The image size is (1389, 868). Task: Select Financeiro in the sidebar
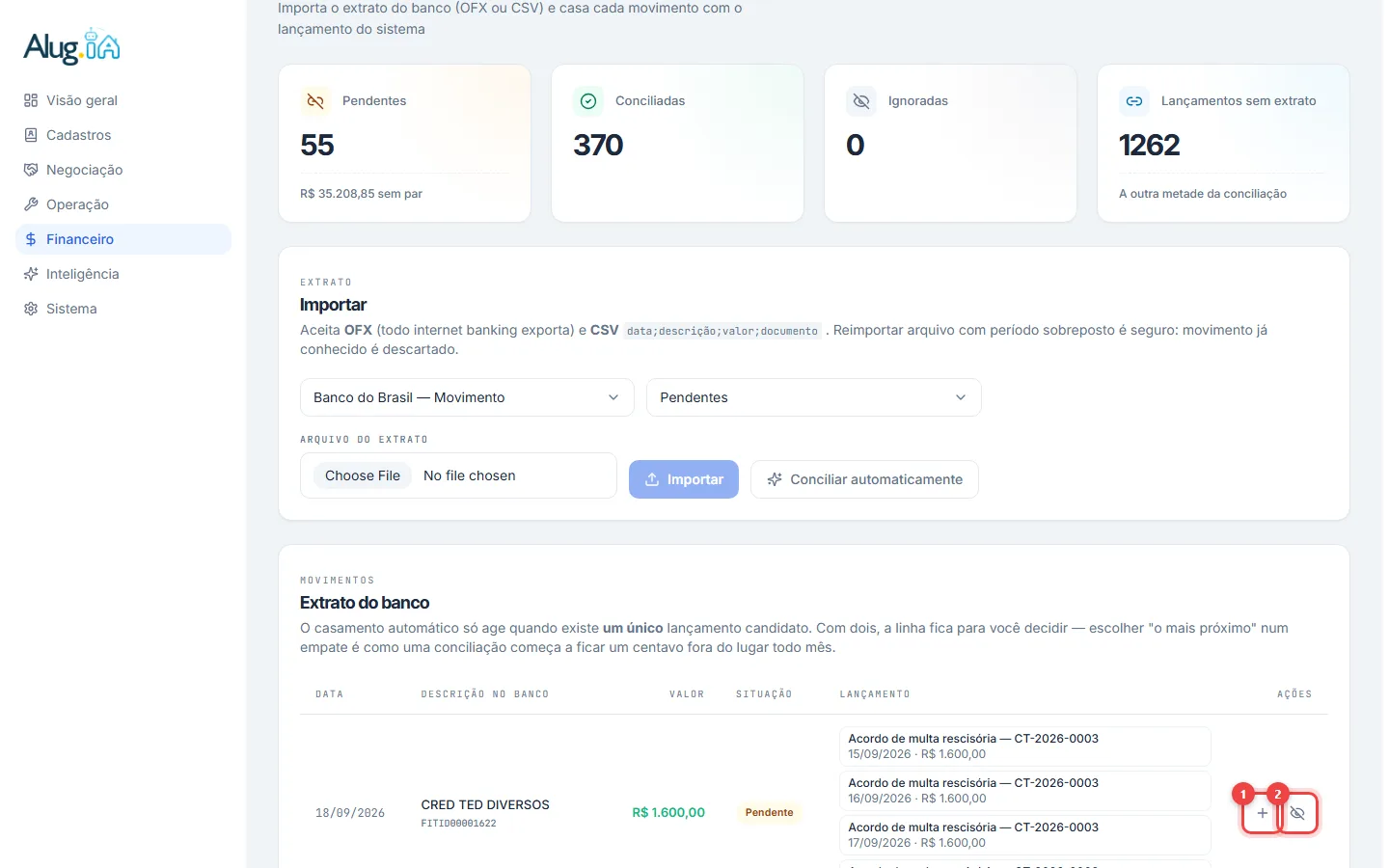coord(123,239)
